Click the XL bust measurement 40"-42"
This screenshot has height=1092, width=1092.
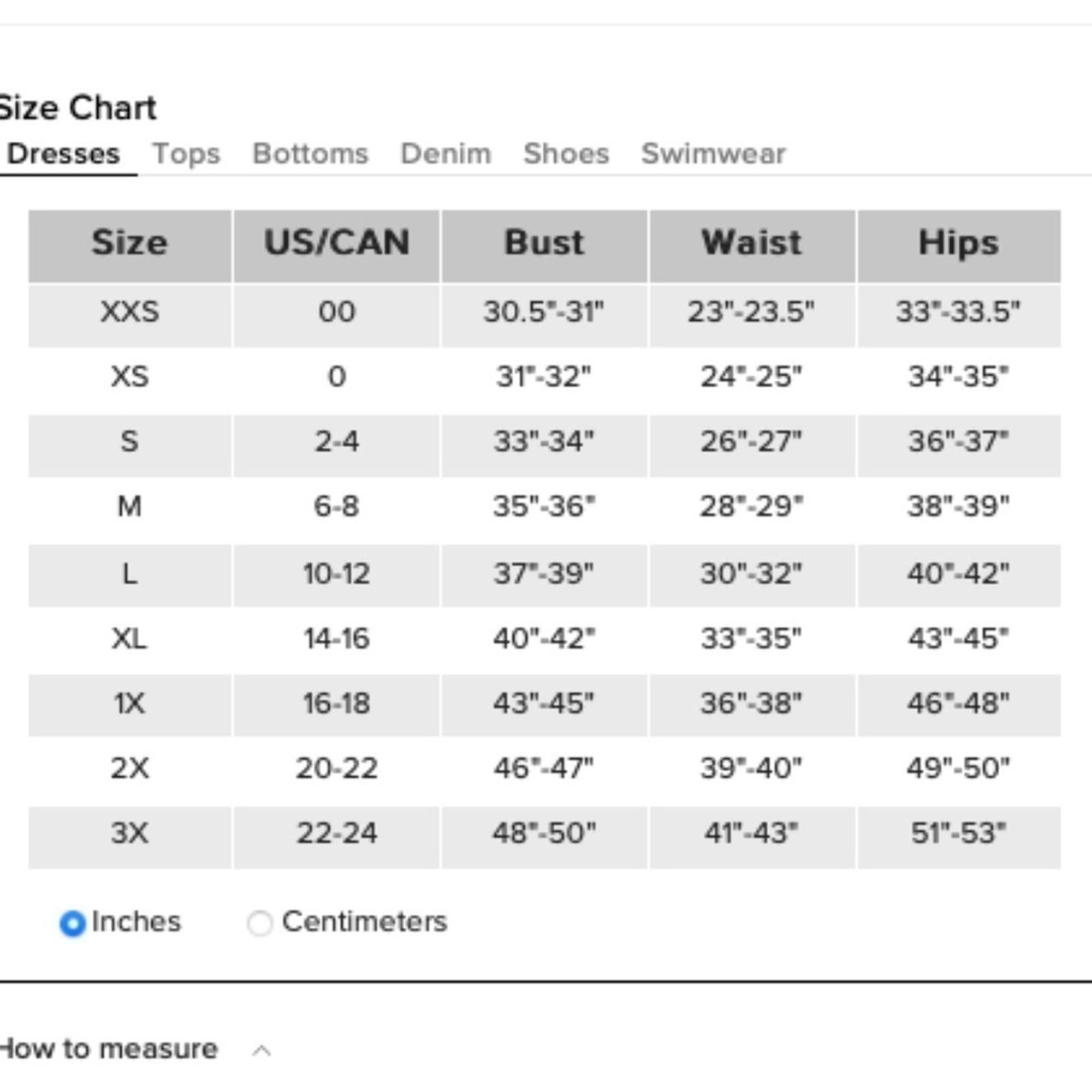coord(544,639)
